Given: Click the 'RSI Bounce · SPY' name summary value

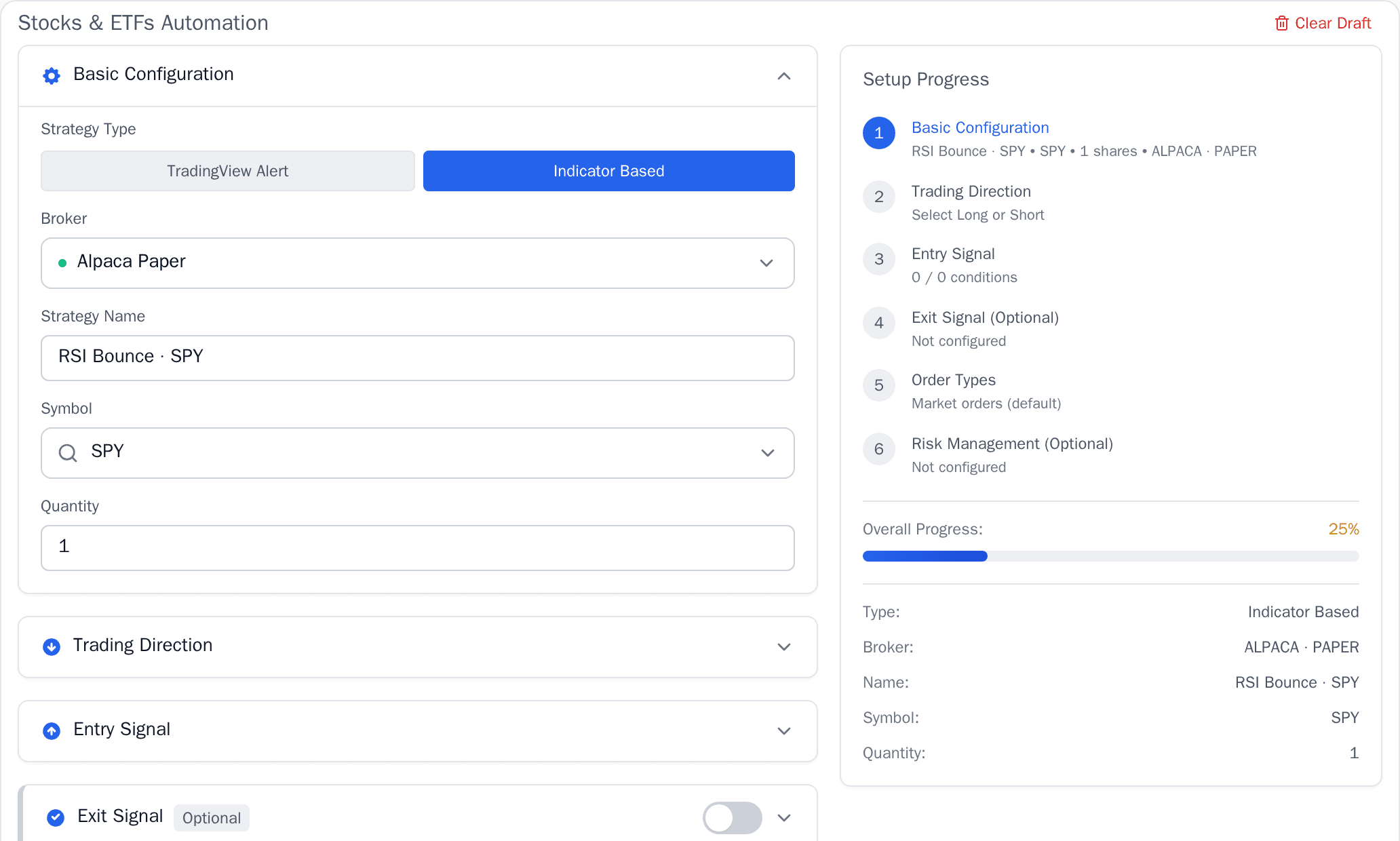Looking at the screenshot, I should pyautogui.click(x=1297, y=682).
